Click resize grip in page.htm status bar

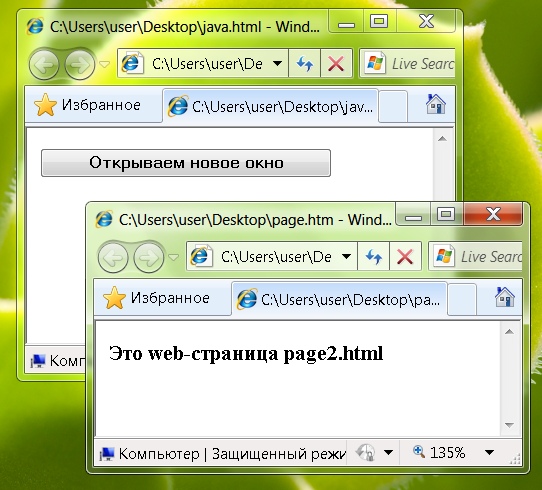tap(516, 459)
